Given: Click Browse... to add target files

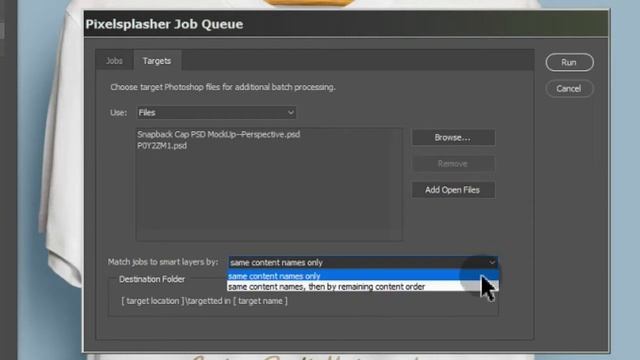Looking at the screenshot, I should (453, 138).
